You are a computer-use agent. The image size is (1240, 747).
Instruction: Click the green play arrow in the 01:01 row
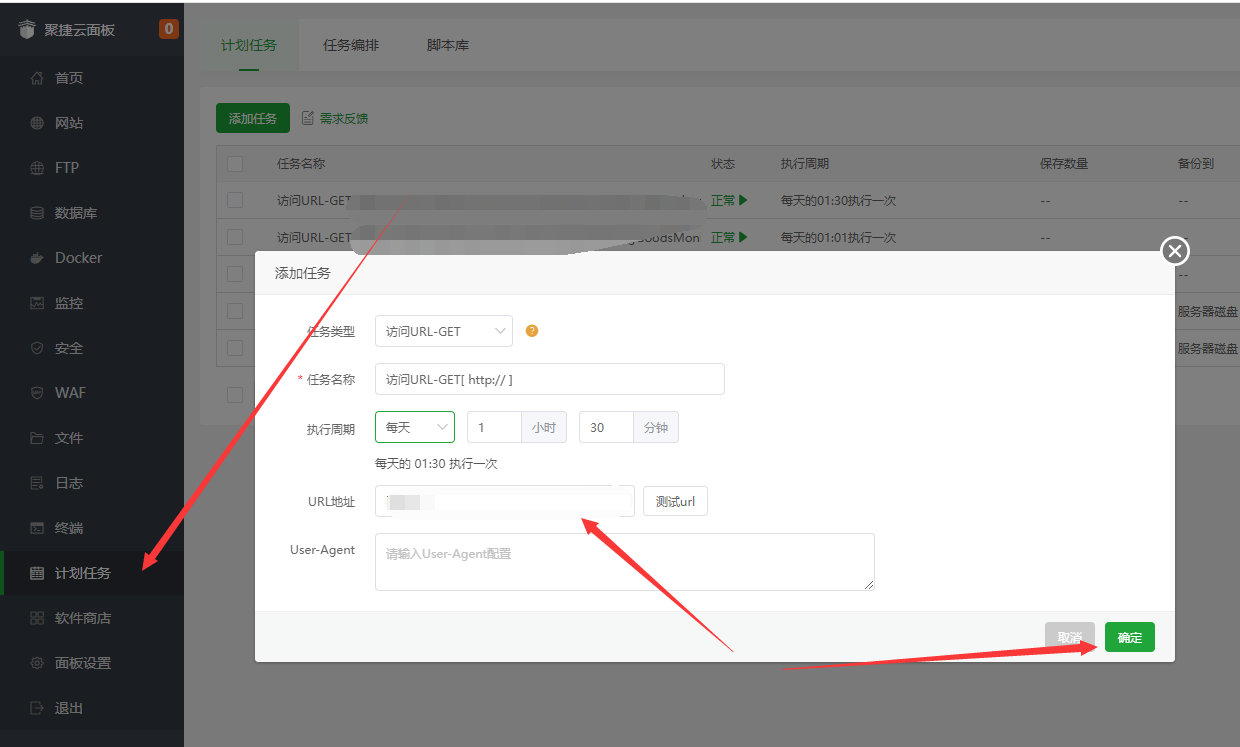[743, 237]
